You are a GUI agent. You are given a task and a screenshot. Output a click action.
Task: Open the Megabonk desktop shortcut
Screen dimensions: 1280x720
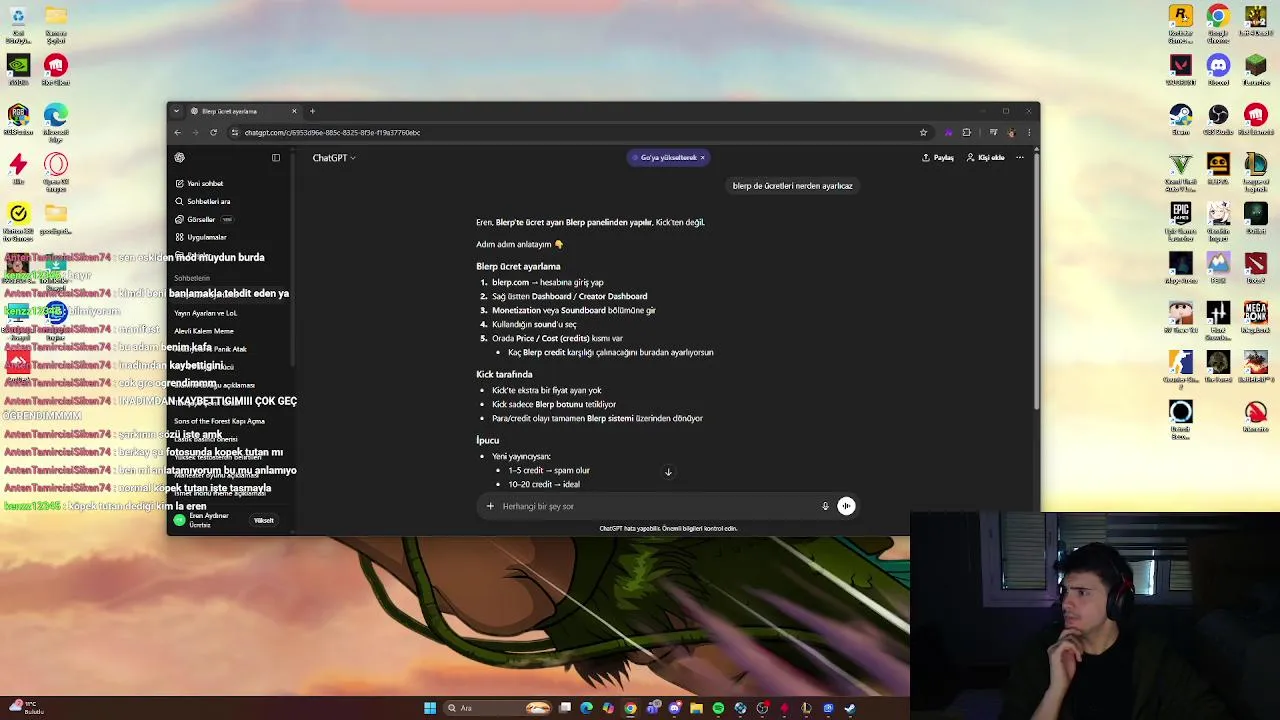coord(1256,317)
